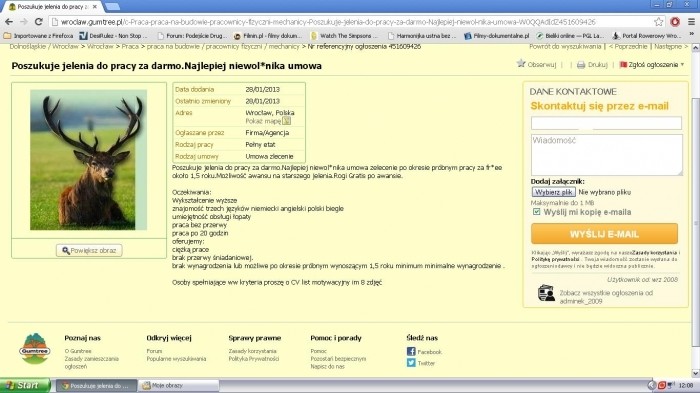Expand the bookmarks bar overflow chevron
This screenshot has width=700, height=393.
coord(692,35)
